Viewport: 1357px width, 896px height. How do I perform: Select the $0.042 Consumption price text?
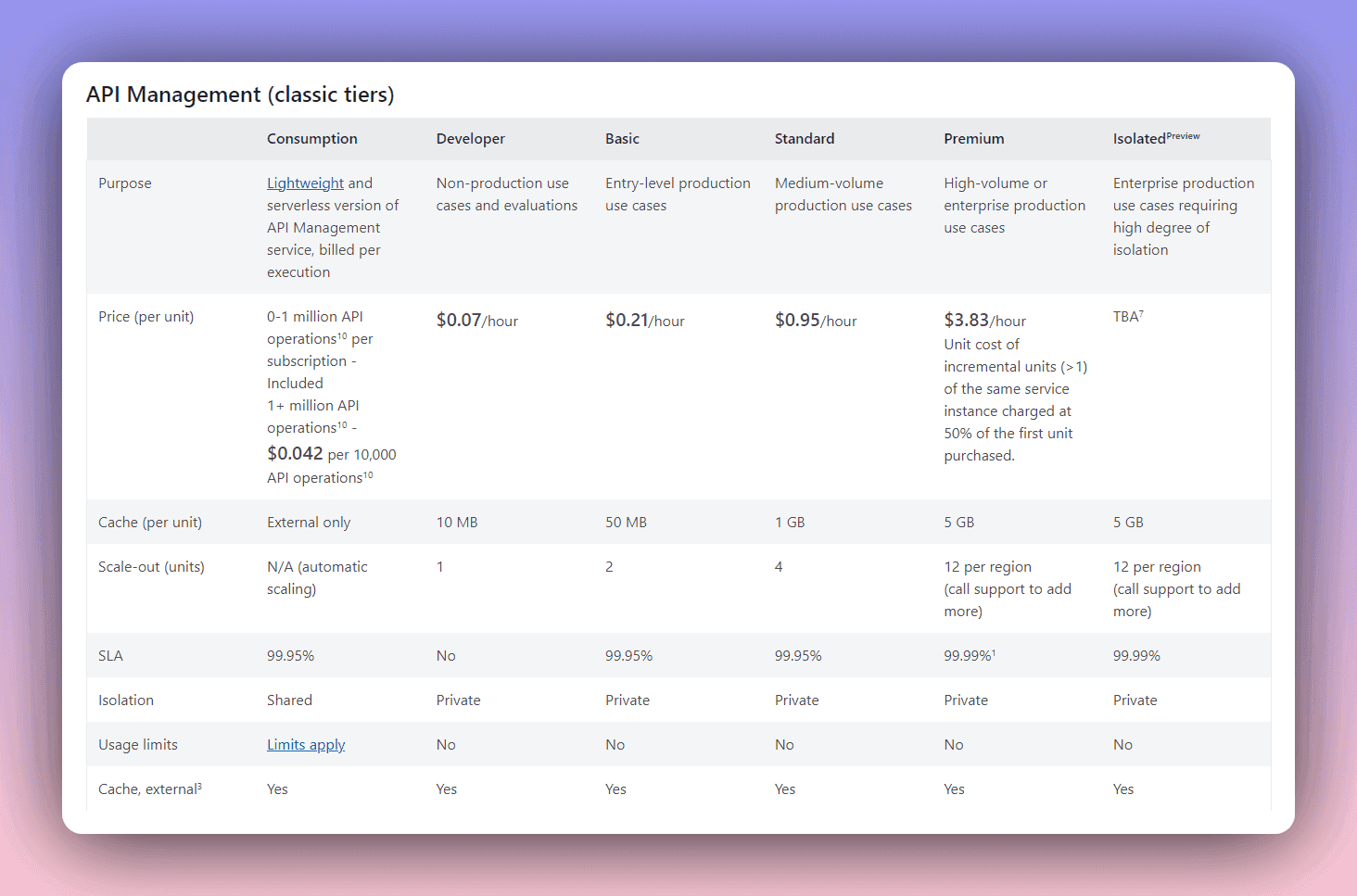pyautogui.click(x=295, y=454)
